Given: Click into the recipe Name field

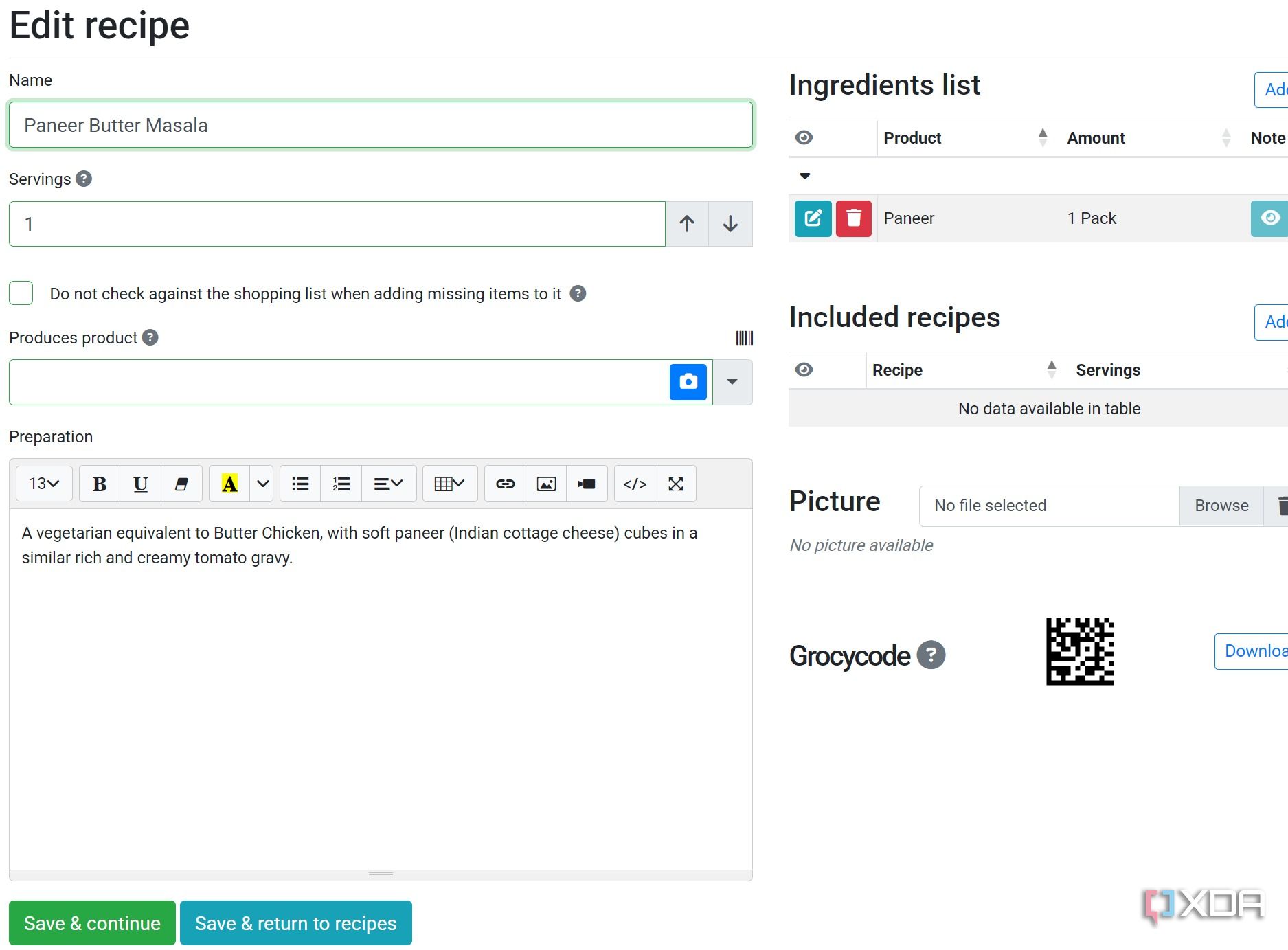Looking at the screenshot, I should coord(381,125).
